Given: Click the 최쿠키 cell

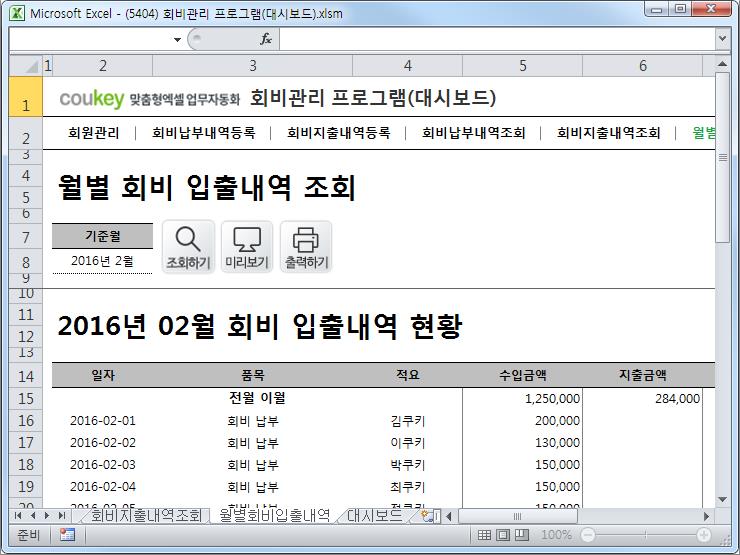Looking at the screenshot, I should (407, 487).
